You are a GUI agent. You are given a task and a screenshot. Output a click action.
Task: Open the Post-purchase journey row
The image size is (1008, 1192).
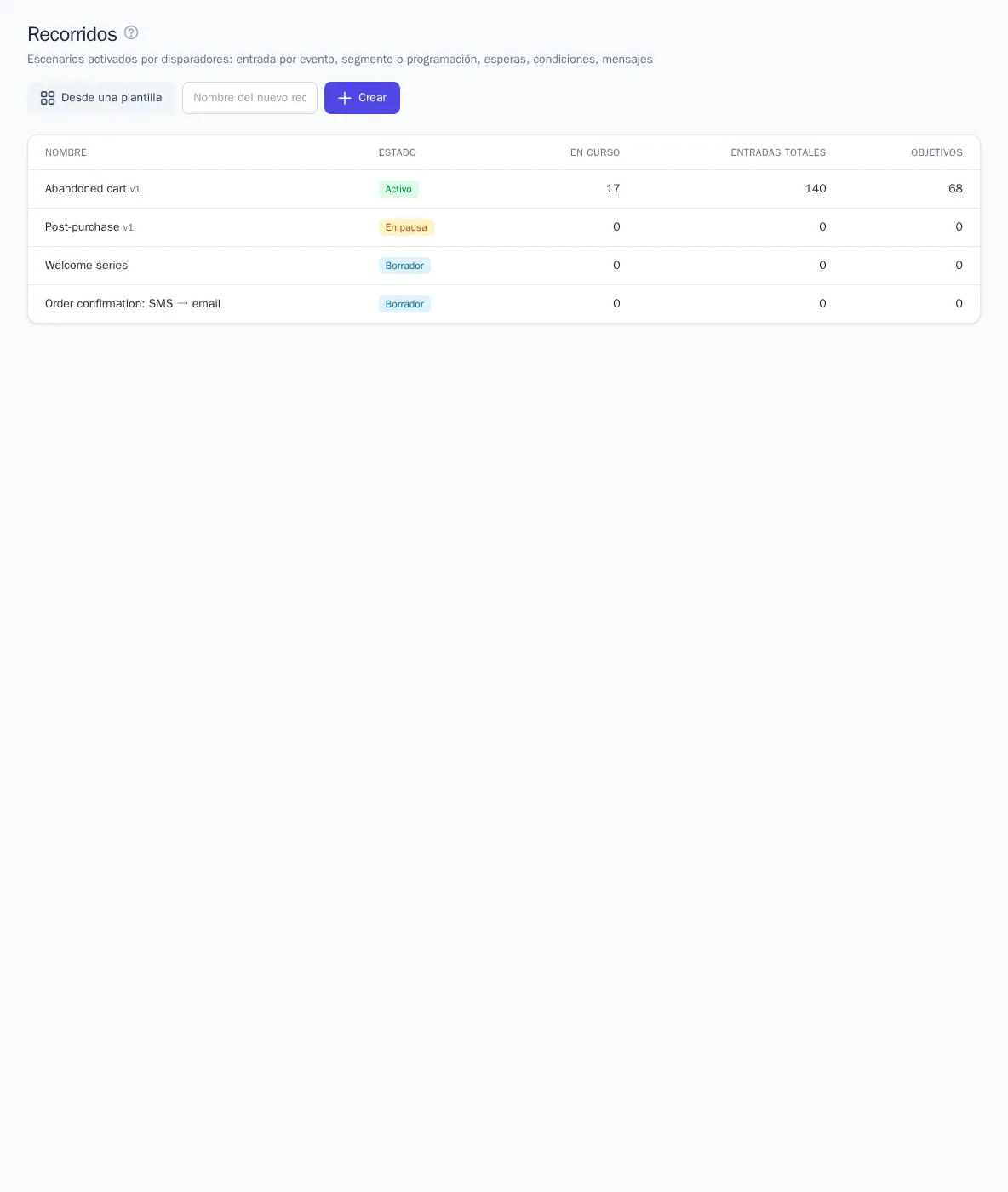pos(504,227)
